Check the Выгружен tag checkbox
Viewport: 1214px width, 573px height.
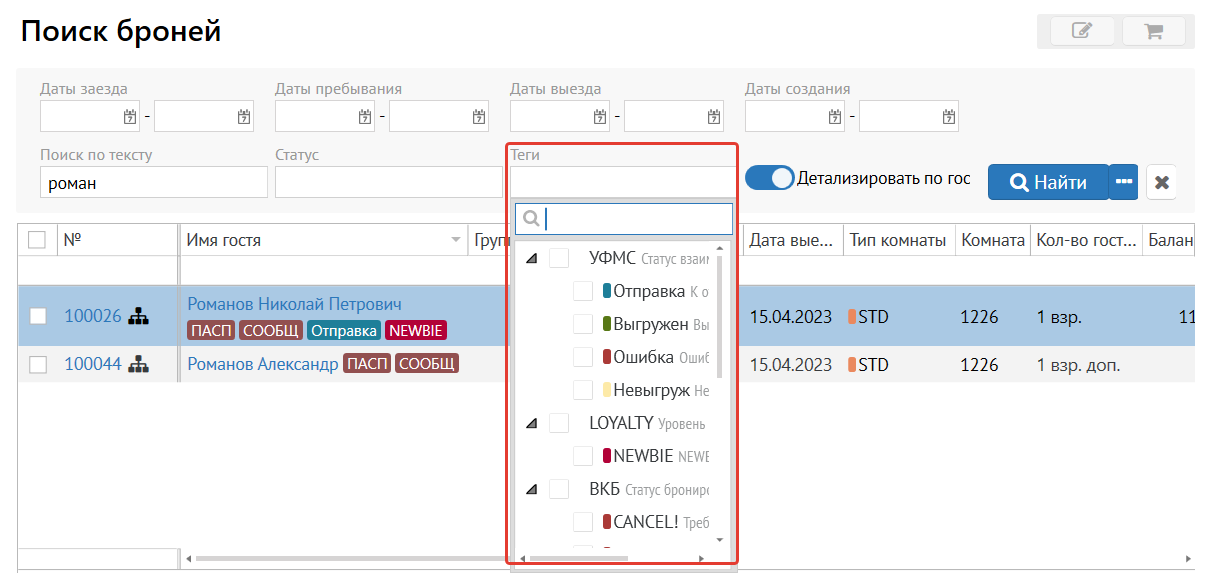583,324
